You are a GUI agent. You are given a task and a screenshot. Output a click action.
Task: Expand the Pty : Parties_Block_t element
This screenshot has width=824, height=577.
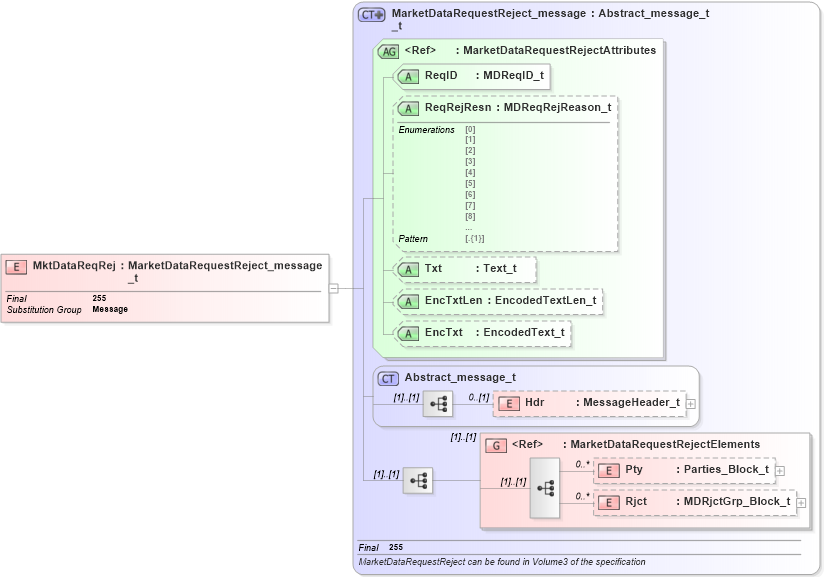coord(779,470)
